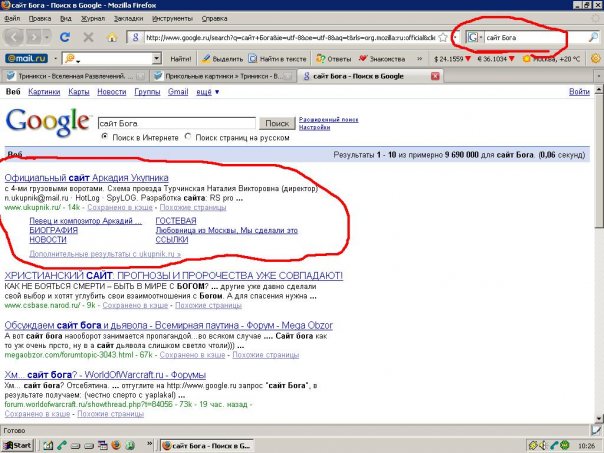
Task: Click the @mail.ru toolbar logo
Action: point(27,59)
